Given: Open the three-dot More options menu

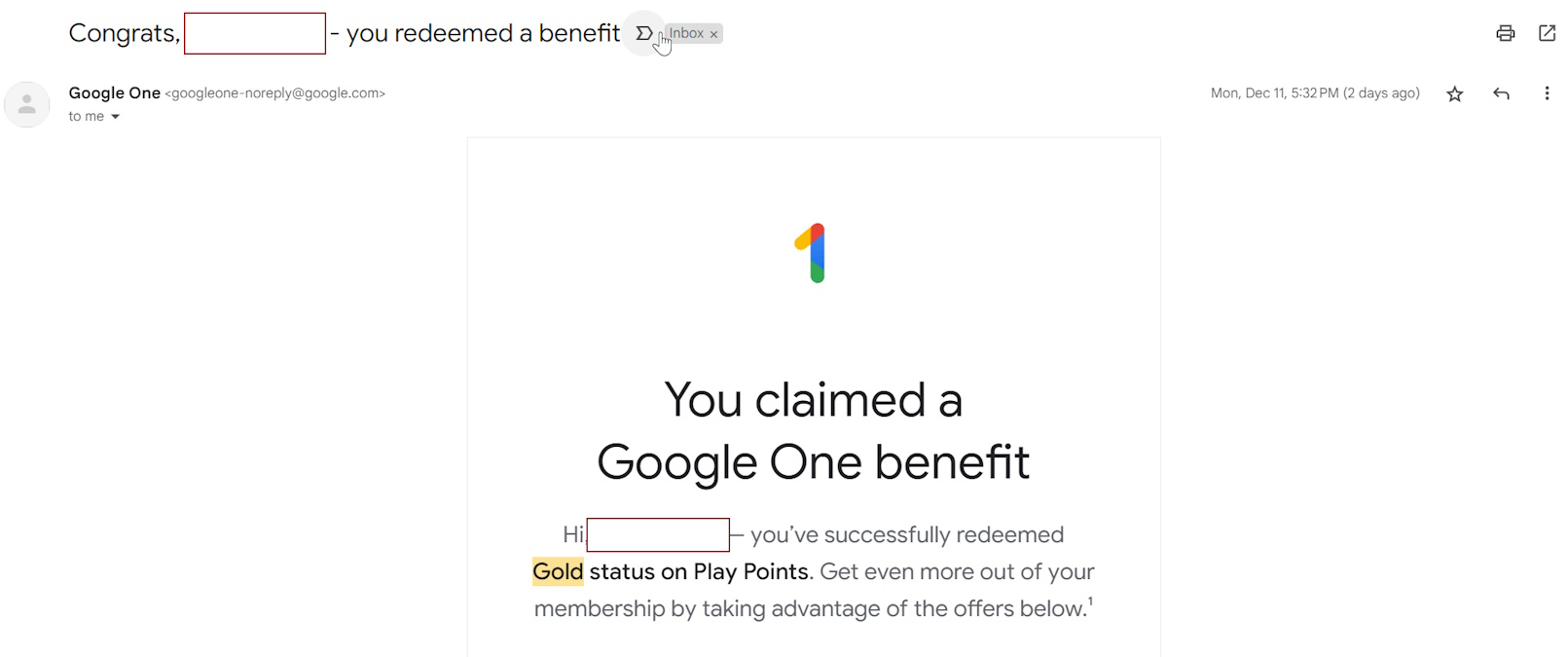Looking at the screenshot, I should pos(1547,94).
